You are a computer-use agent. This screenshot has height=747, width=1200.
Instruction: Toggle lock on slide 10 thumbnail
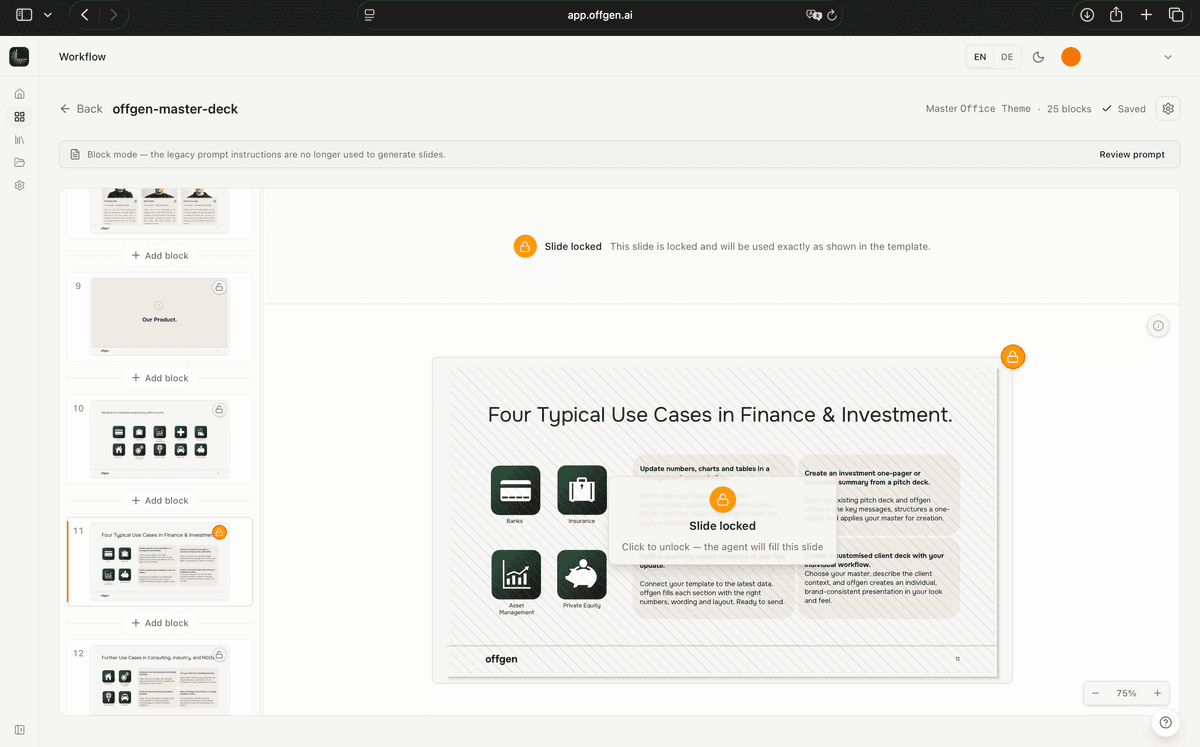(x=219, y=410)
